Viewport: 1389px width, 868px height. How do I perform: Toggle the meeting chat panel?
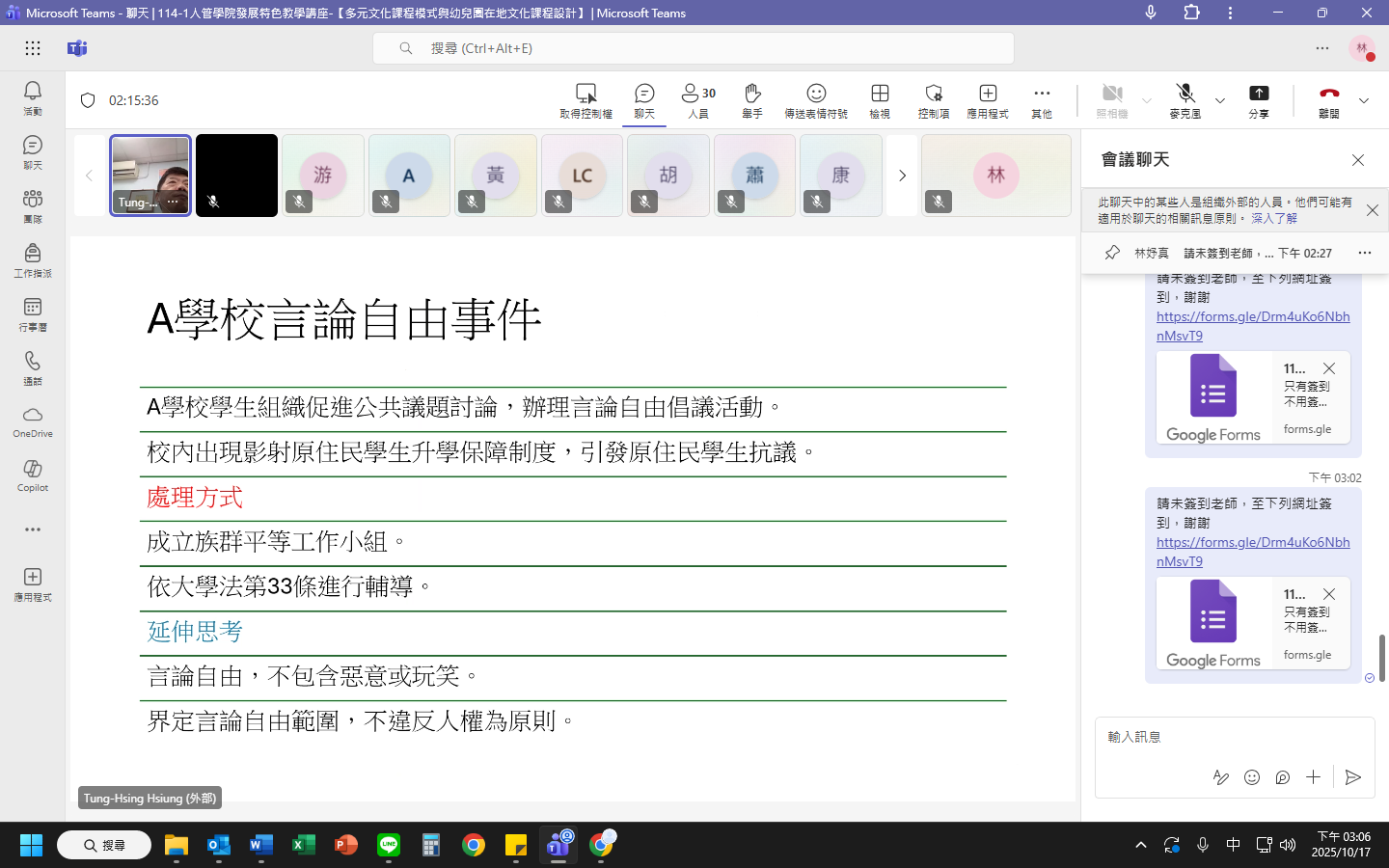644,99
